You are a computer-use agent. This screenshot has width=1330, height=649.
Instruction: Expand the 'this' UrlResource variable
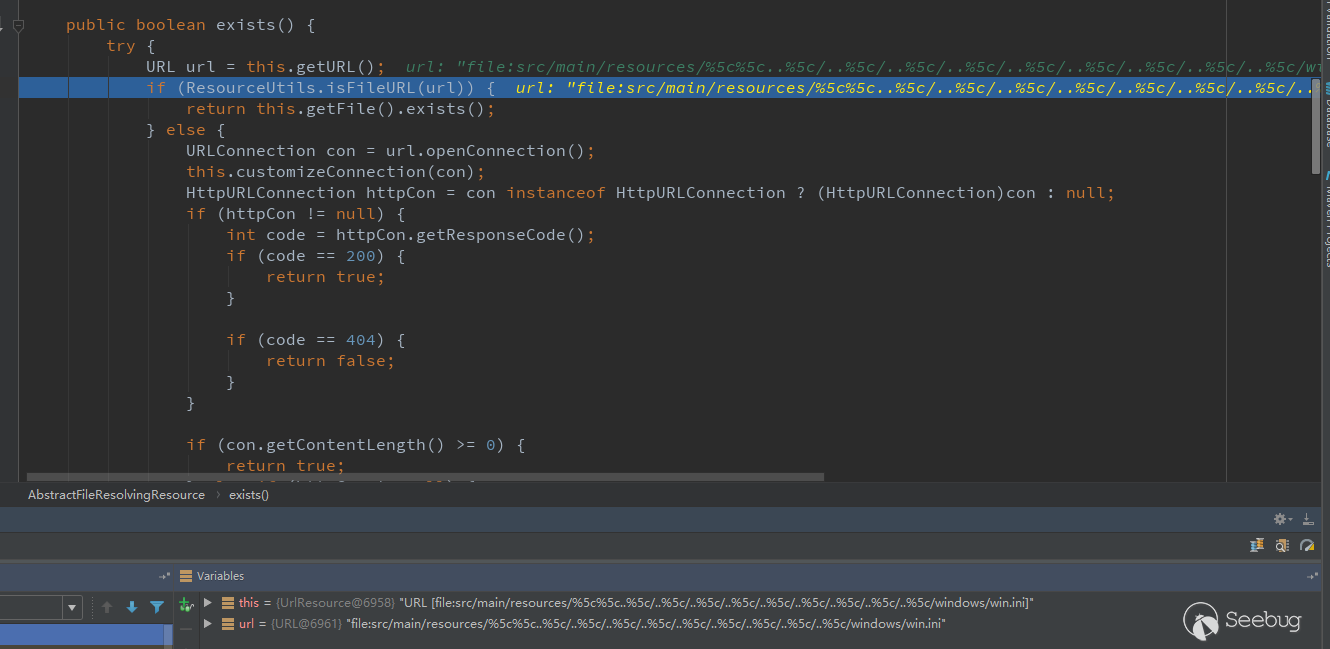[x=208, y=603]
